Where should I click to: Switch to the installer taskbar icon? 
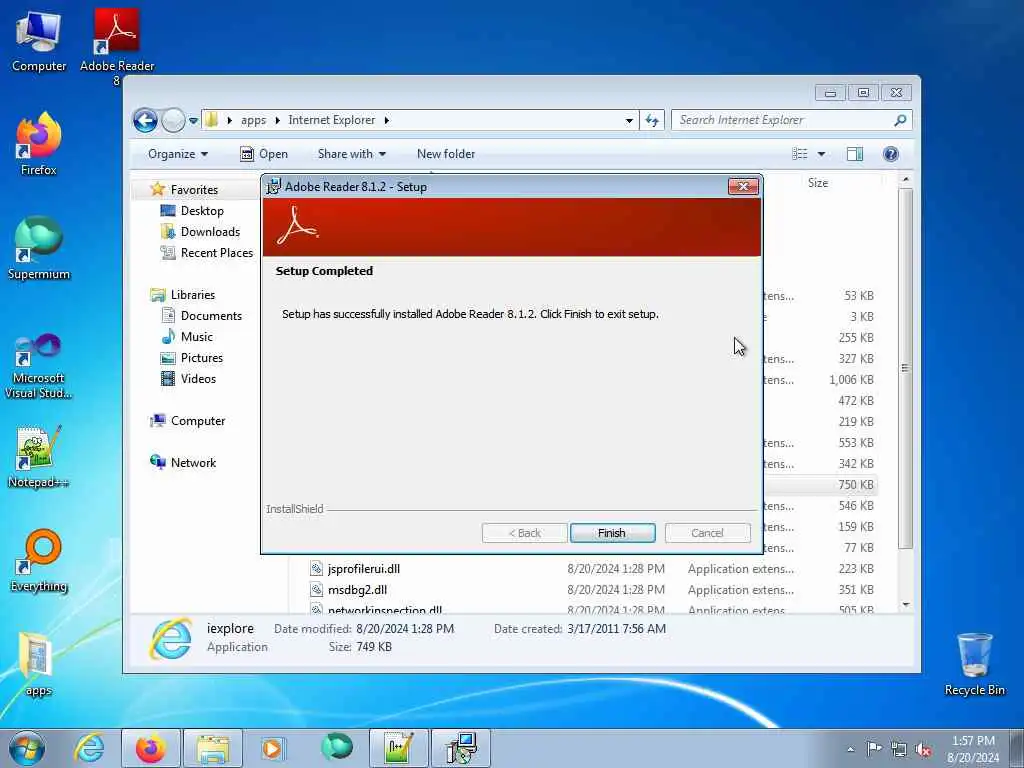[x=461, y=748]
